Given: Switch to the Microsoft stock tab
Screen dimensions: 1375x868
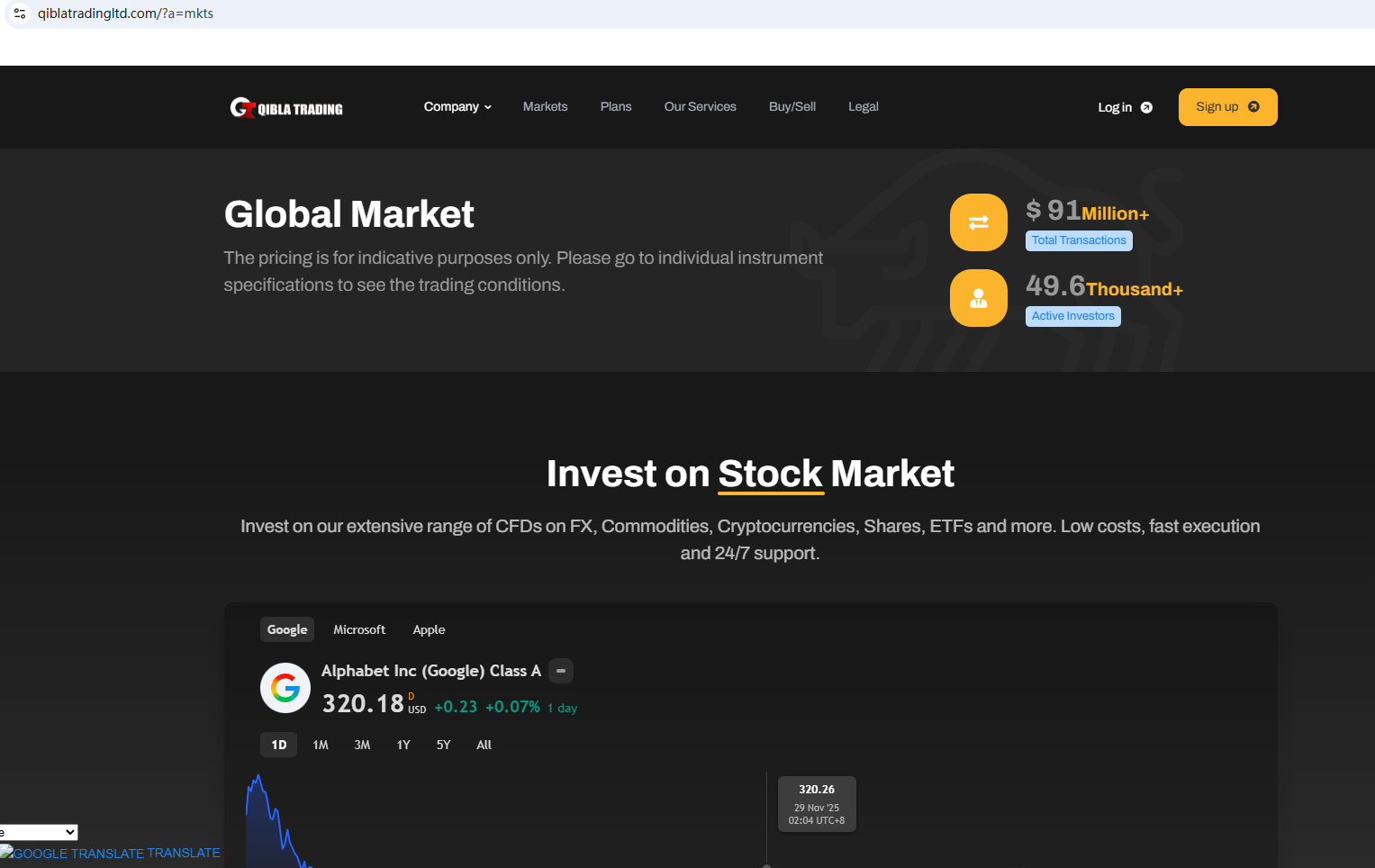Looking at the screenshot, I should point(359,629).
